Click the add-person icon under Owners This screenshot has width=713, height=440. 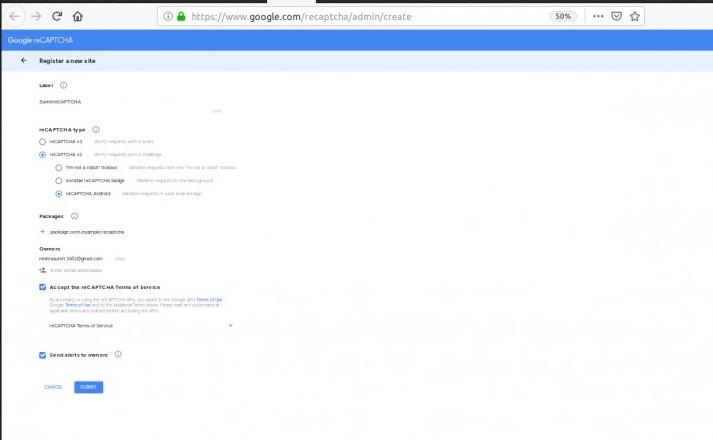(x=42, y=270)
